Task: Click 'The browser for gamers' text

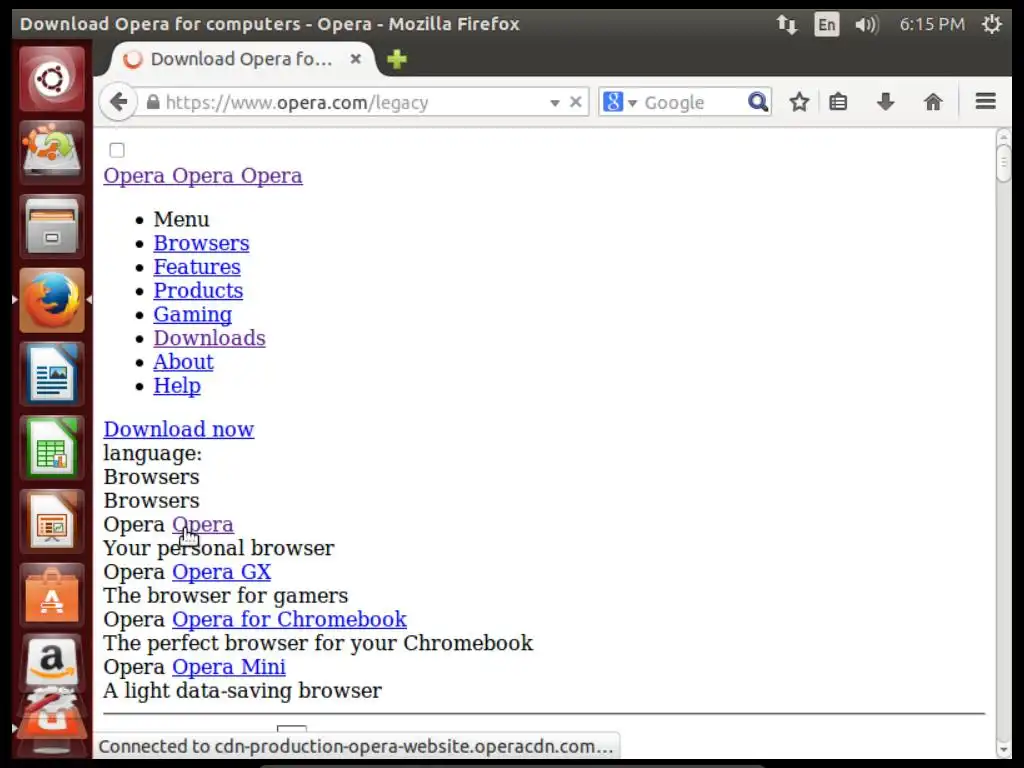Action: [225, 596]
